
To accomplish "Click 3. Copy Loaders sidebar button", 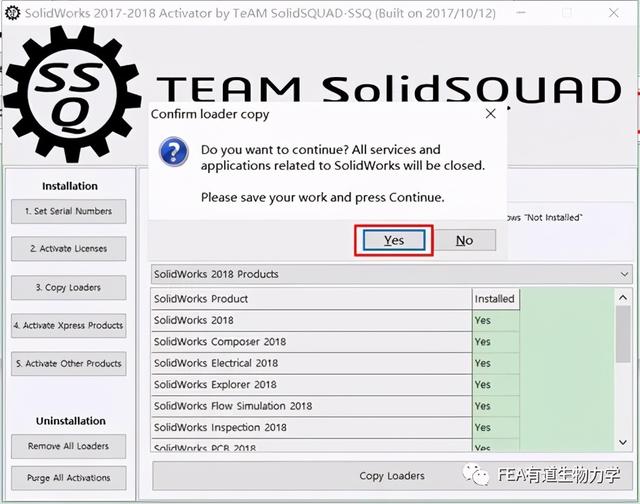I will point(69,288).
